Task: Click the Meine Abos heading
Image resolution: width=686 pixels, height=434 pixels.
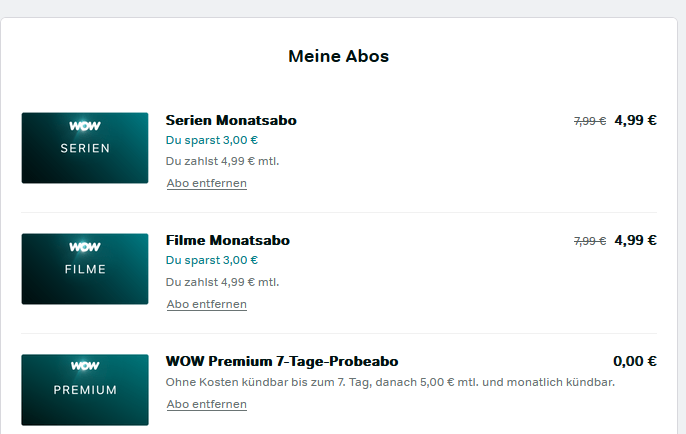Action: point(339,56)
